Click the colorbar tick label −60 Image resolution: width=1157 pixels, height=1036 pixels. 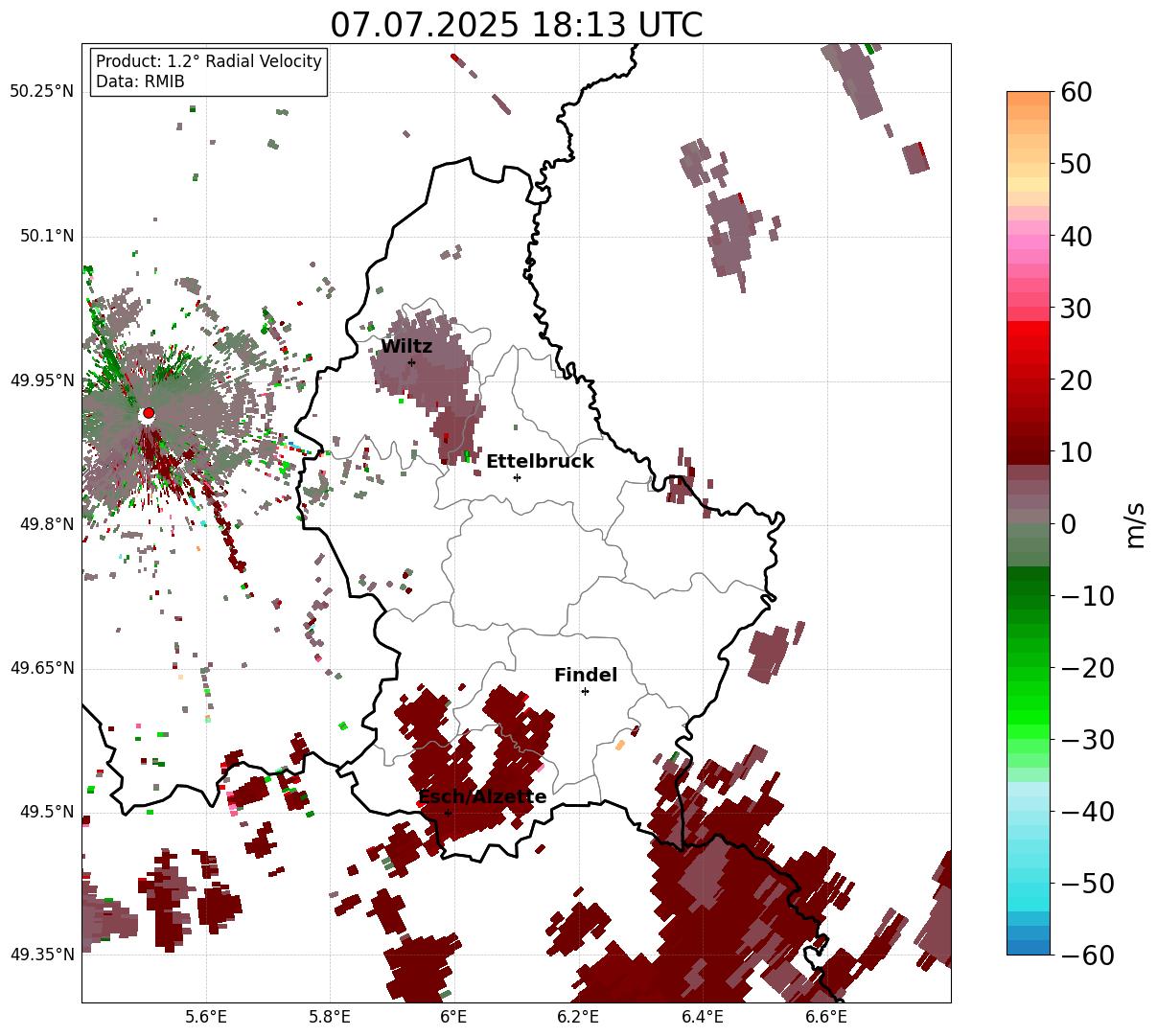(1087, 955)
